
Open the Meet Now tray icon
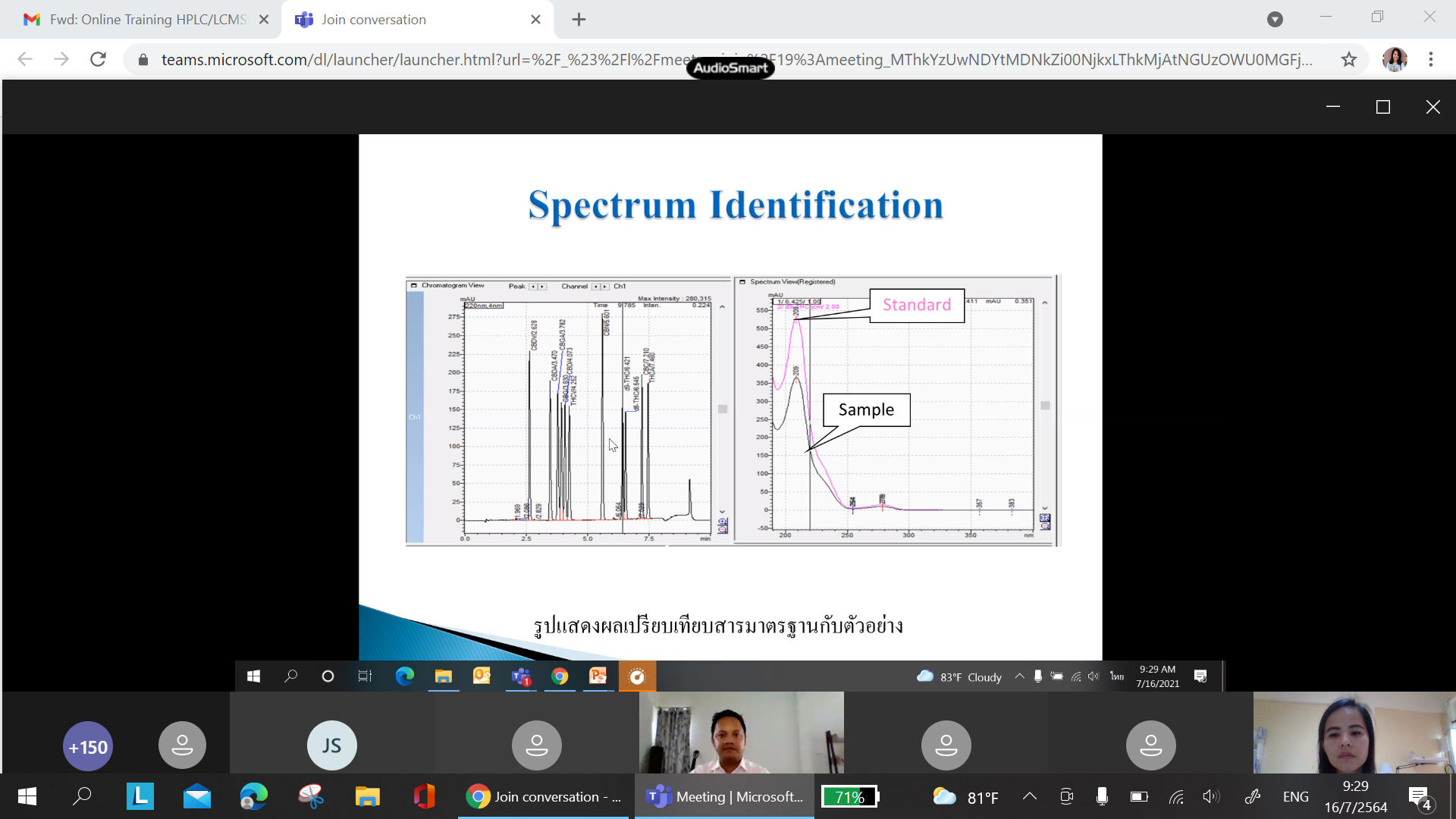click(x=1066, y=796)
